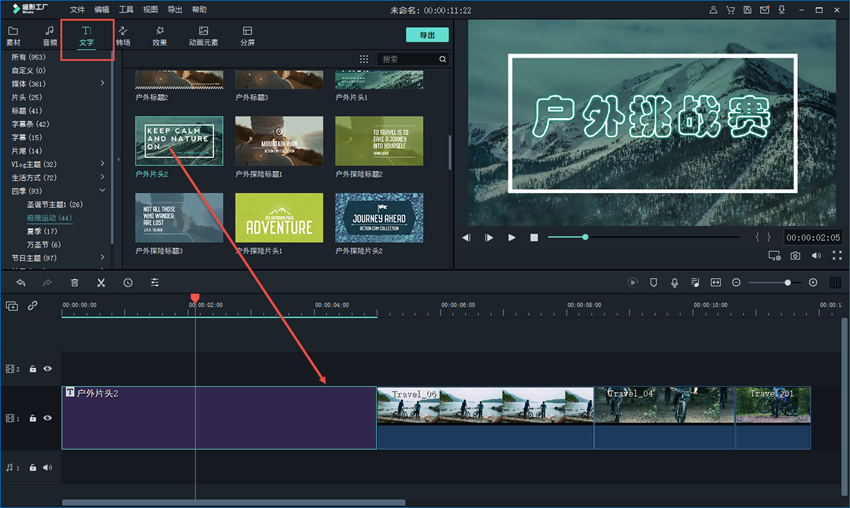This screenshot has height=508, width=850.
Task: Select the 户外片头2 title thumbnail
Action: (179, 141)
